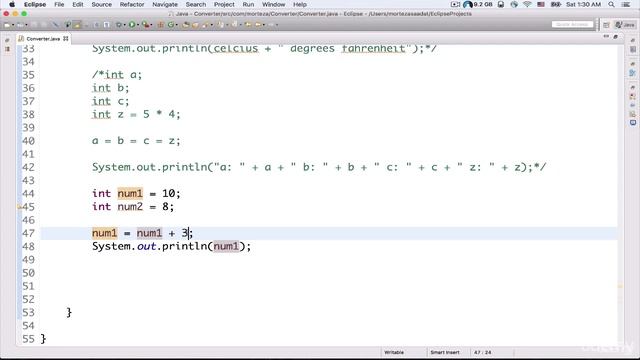The height and width of the screenshot is (360, 640).
Task: Click the New Java Package icon
Action: [160, 25]
